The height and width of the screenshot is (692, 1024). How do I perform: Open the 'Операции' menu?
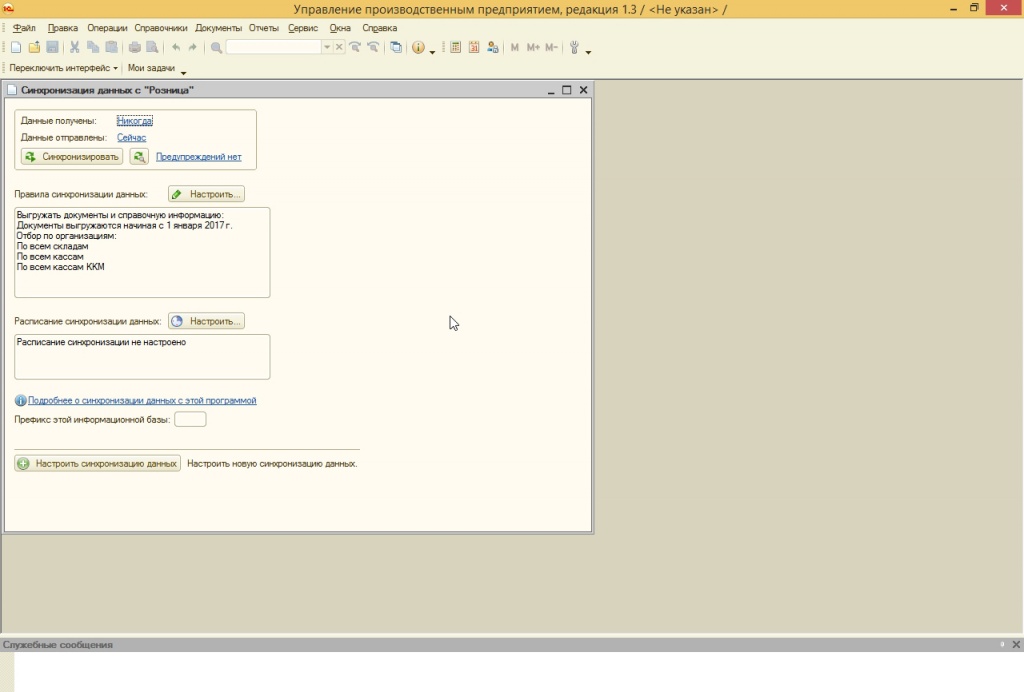(x=107, y=28)
